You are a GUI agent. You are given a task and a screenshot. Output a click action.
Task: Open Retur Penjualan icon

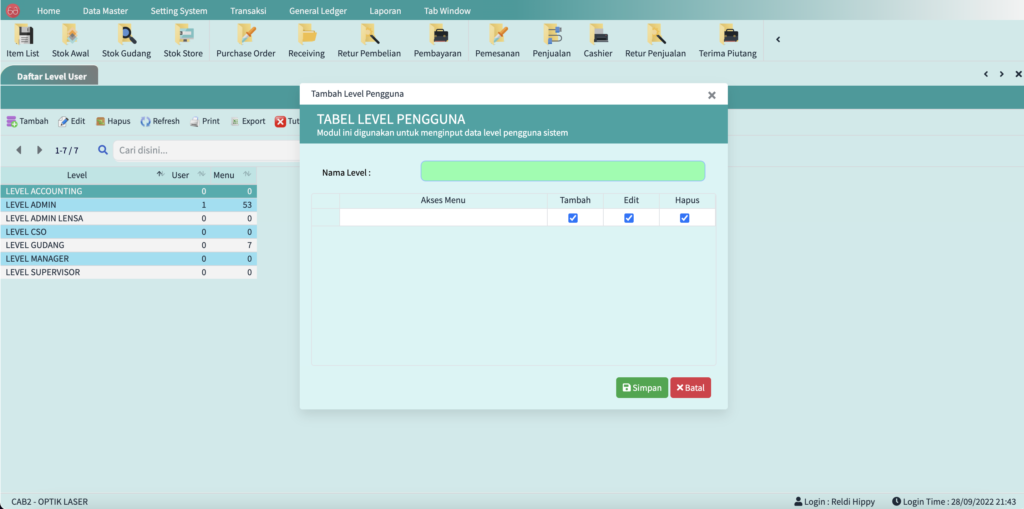point(655,41)
